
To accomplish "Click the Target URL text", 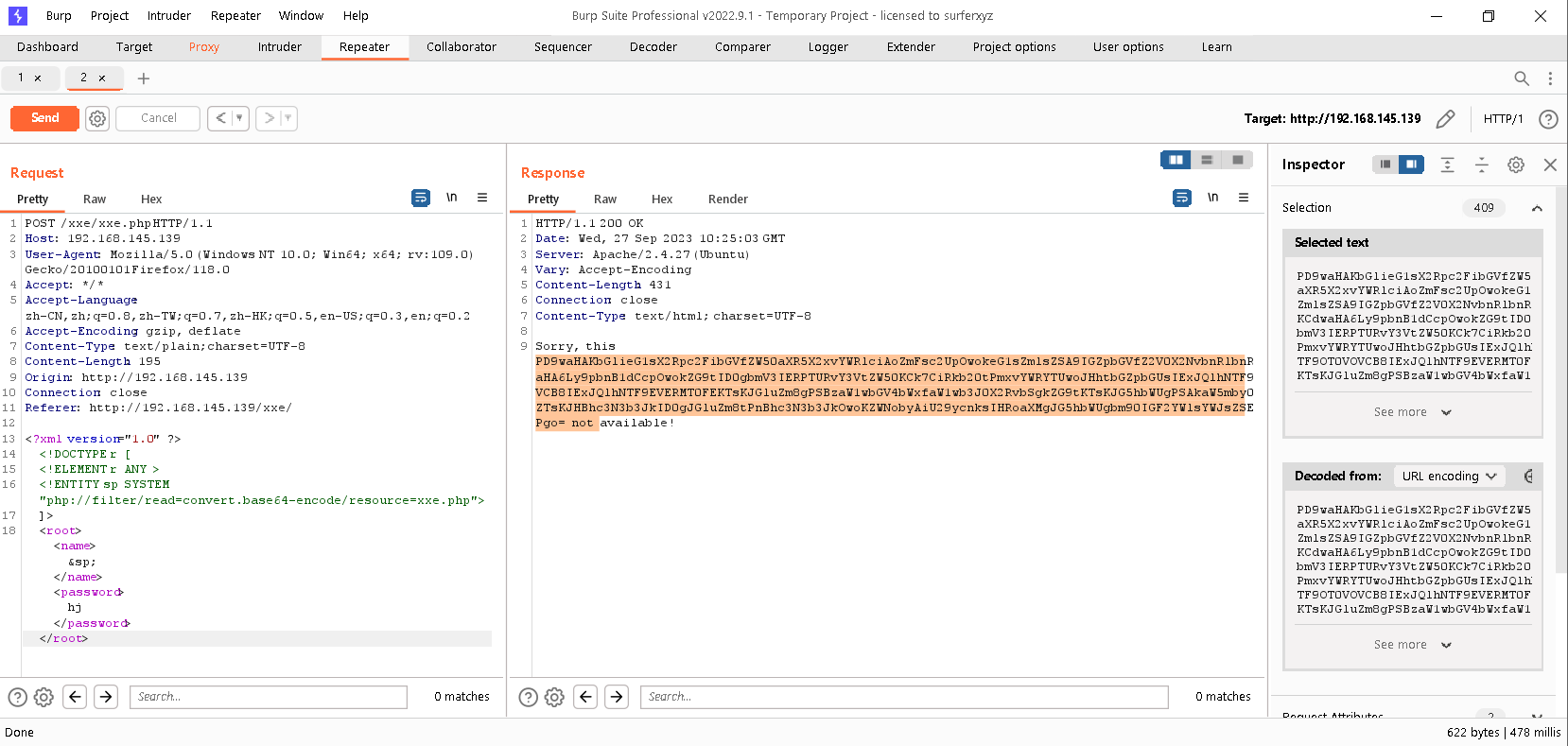I will pyautogui.click(x=1333, y=119).
